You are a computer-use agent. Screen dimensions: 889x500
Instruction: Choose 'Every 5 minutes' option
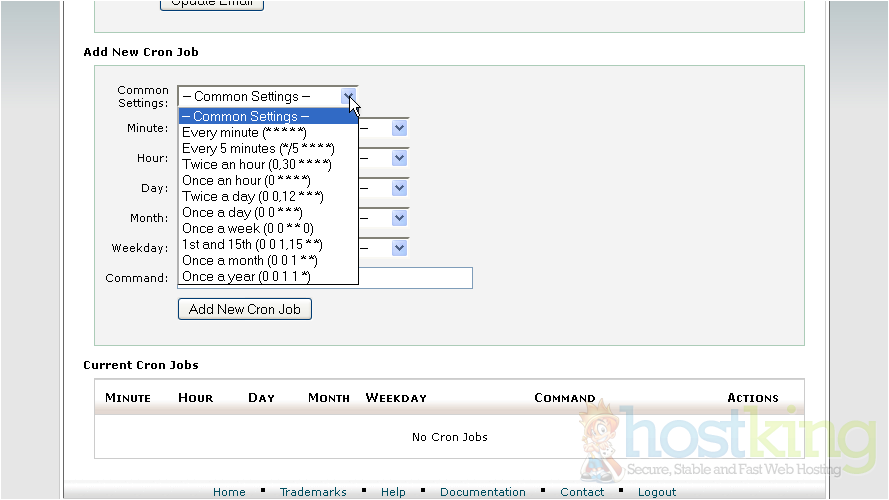(x=257, y=148)
